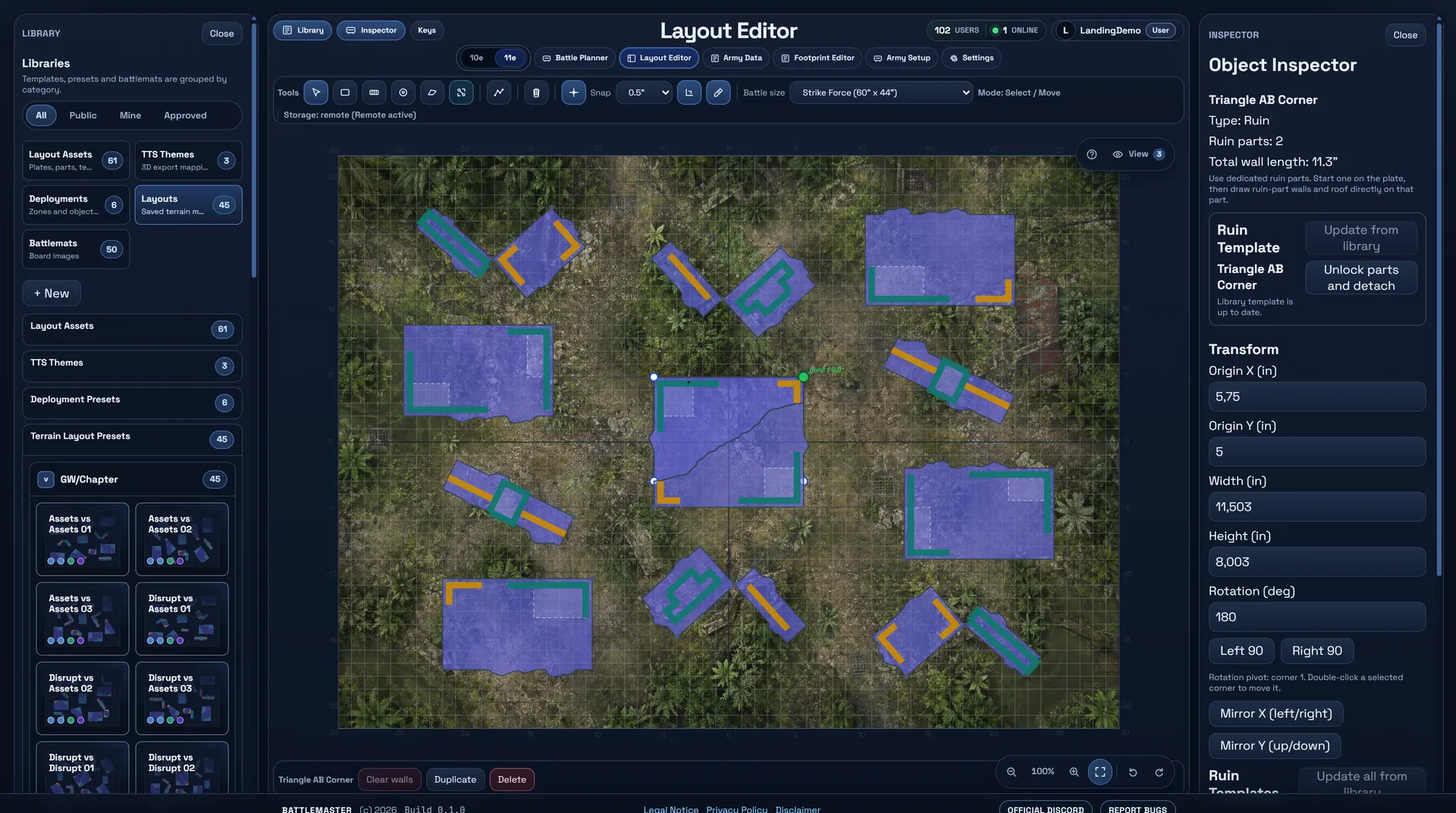
Task: Toggle the ruler measuring button
Action: click(718, 93)
